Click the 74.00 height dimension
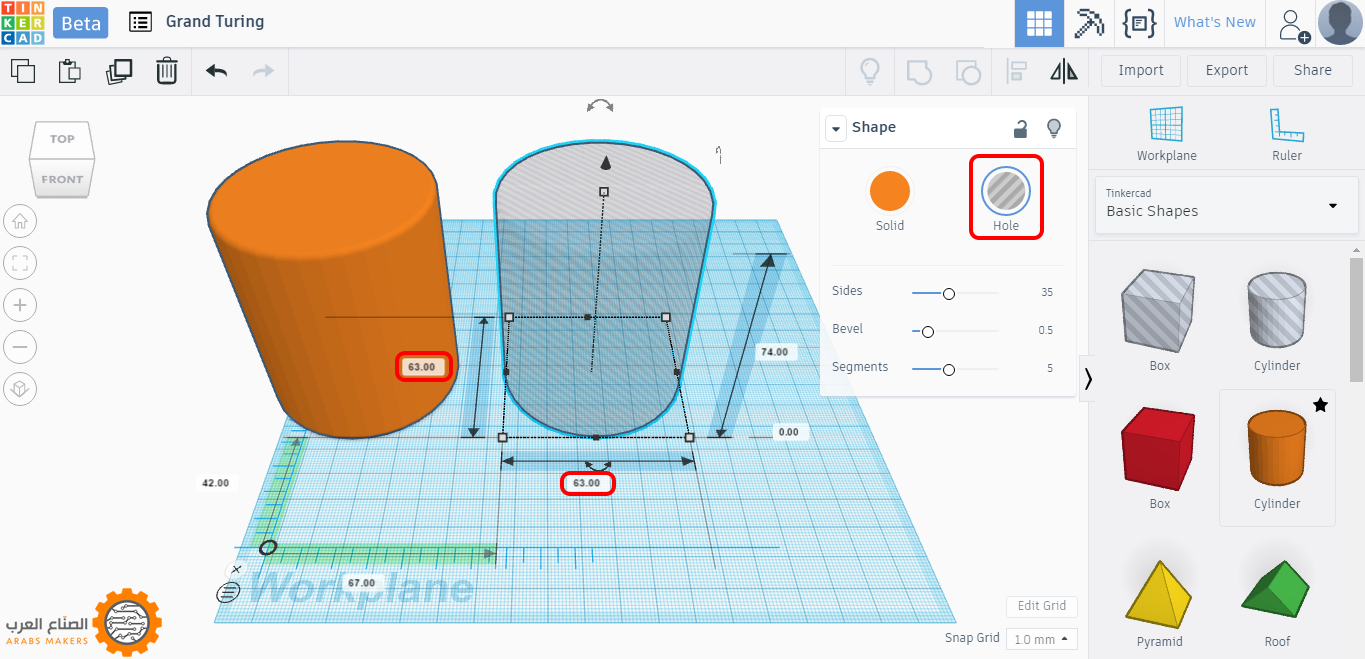 [x=774, y=352]
